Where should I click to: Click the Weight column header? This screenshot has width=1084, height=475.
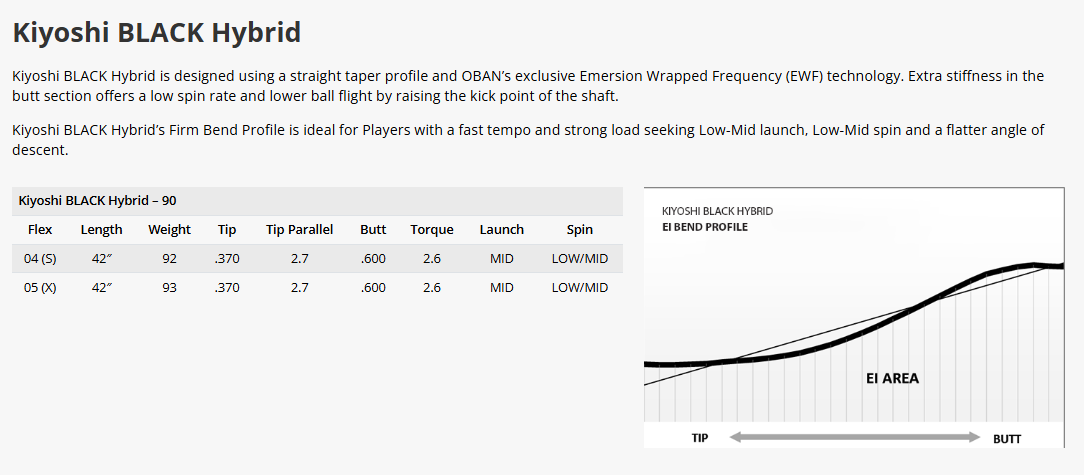(x=169, y=229)
